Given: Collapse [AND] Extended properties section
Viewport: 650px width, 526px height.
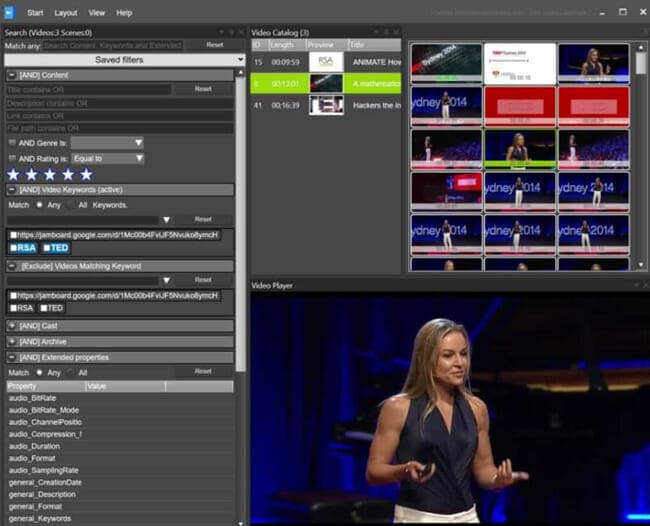Looking at the screenshot, I should (12, 357).
